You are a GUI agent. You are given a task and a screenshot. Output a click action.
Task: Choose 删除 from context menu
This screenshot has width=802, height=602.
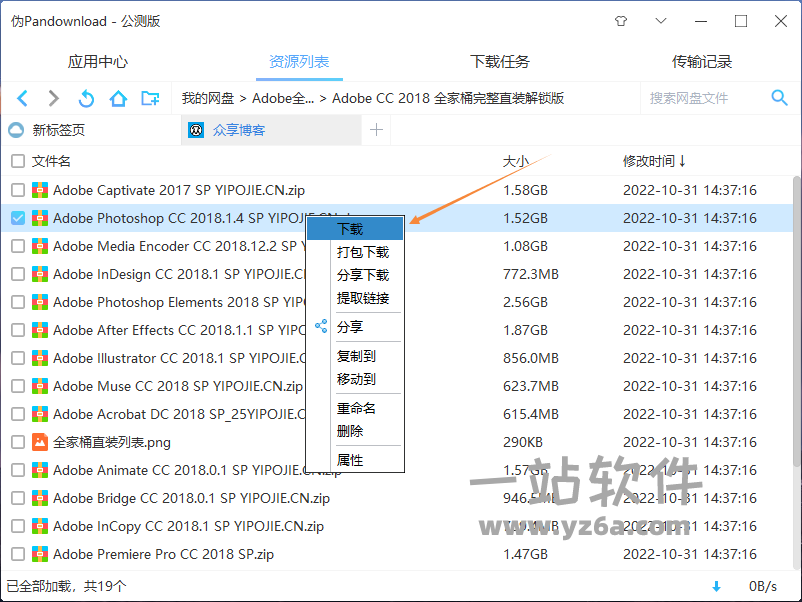point(350,431)
